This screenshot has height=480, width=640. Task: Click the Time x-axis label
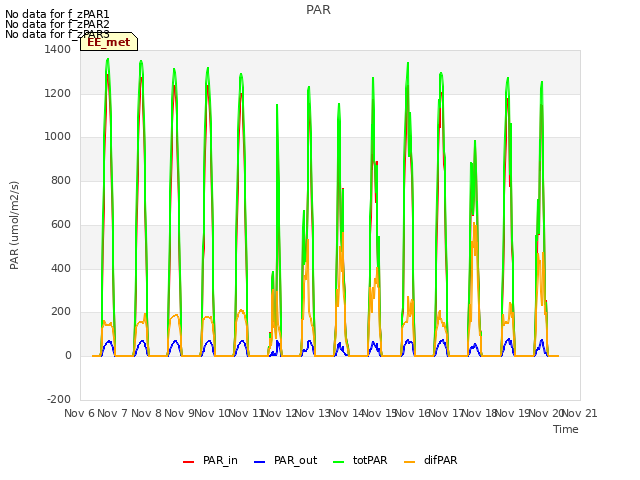(x=566, y=429)
